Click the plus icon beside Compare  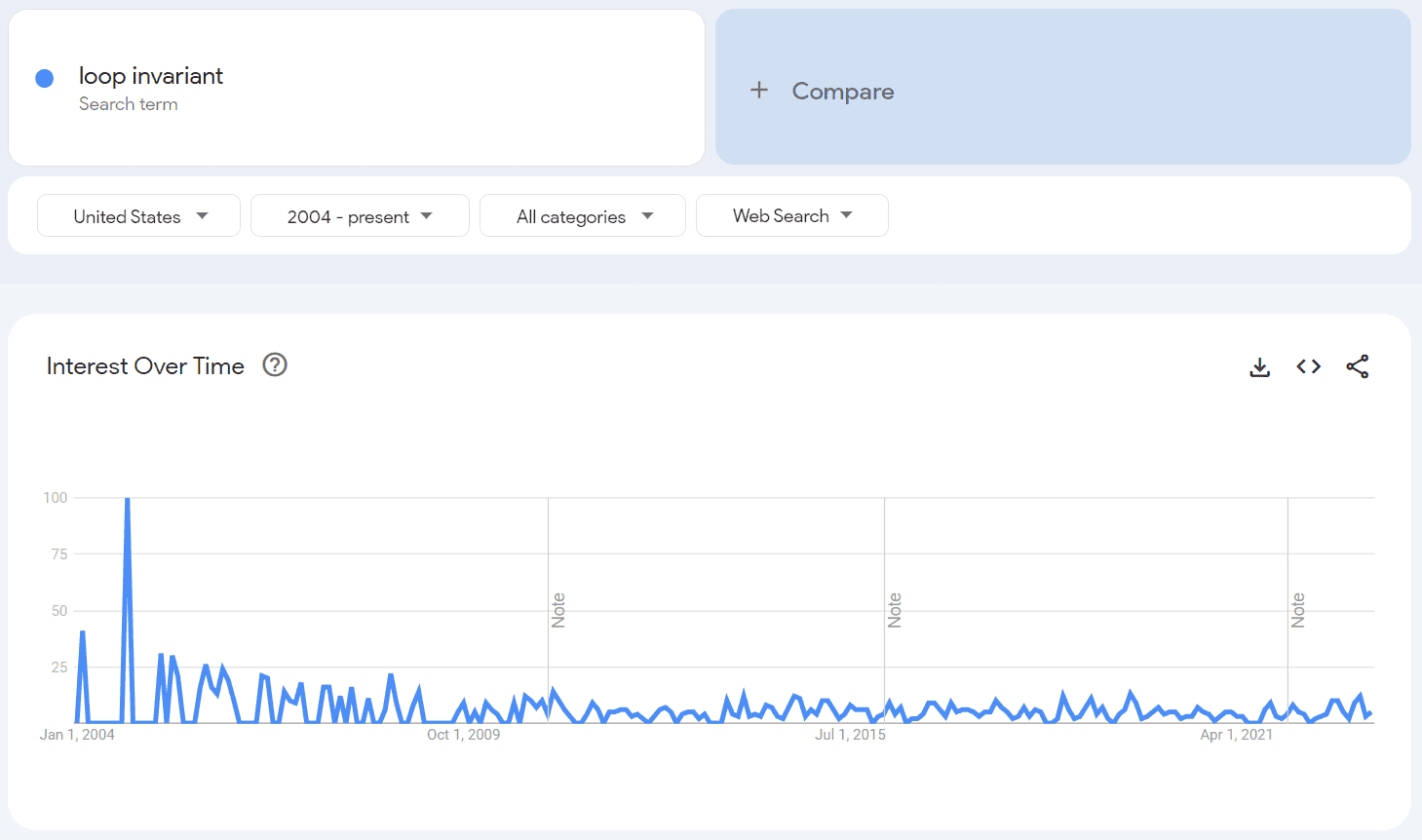pyautogui.click(x=759, y=91)
